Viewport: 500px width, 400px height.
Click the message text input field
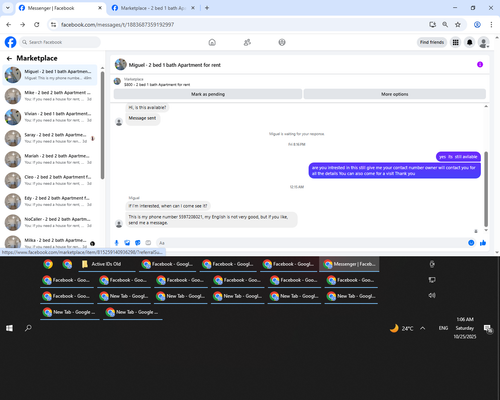click(x=310, y=243)
